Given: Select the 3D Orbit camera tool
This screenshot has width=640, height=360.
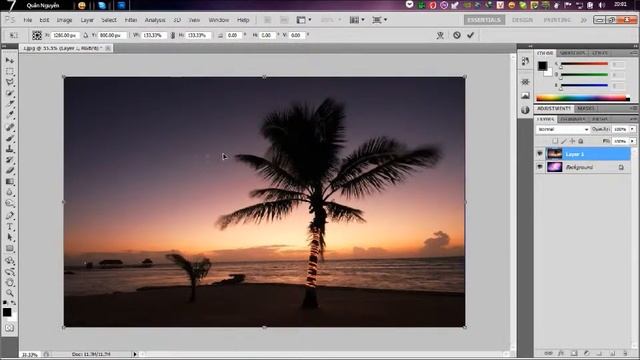Looking at the screenshot, I should [10, 271].
